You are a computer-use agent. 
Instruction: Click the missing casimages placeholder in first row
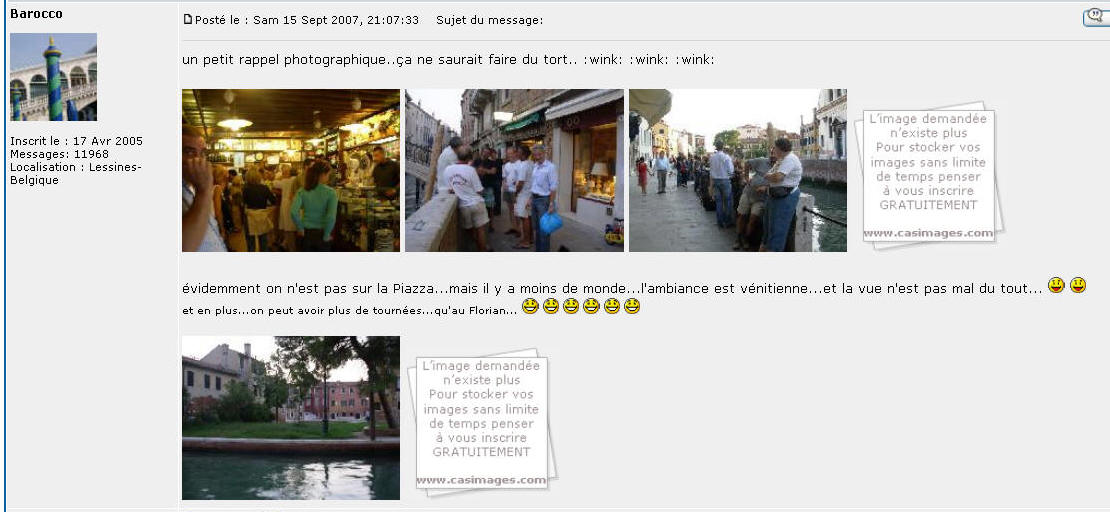[x=928, y=175]
